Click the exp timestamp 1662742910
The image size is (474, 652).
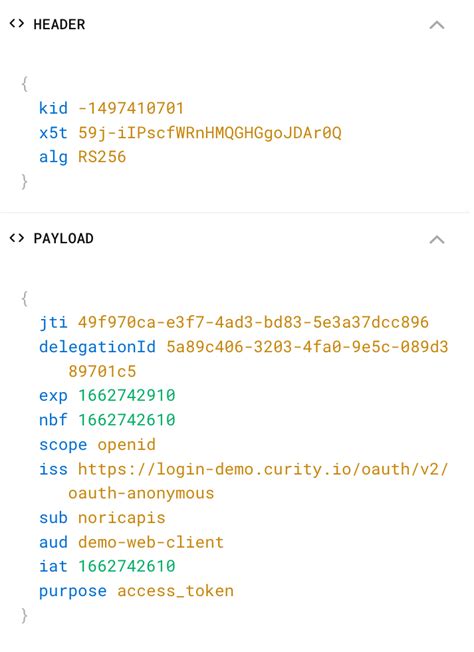[x=127, y=395]
